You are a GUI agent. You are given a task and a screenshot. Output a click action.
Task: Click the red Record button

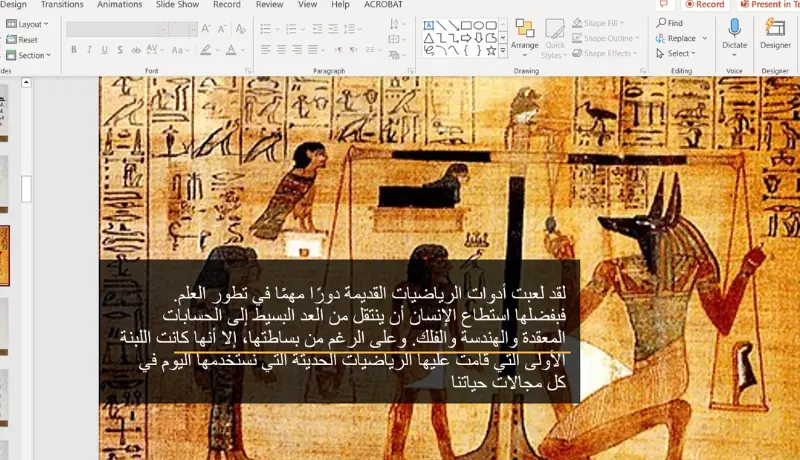pos(705,5)
